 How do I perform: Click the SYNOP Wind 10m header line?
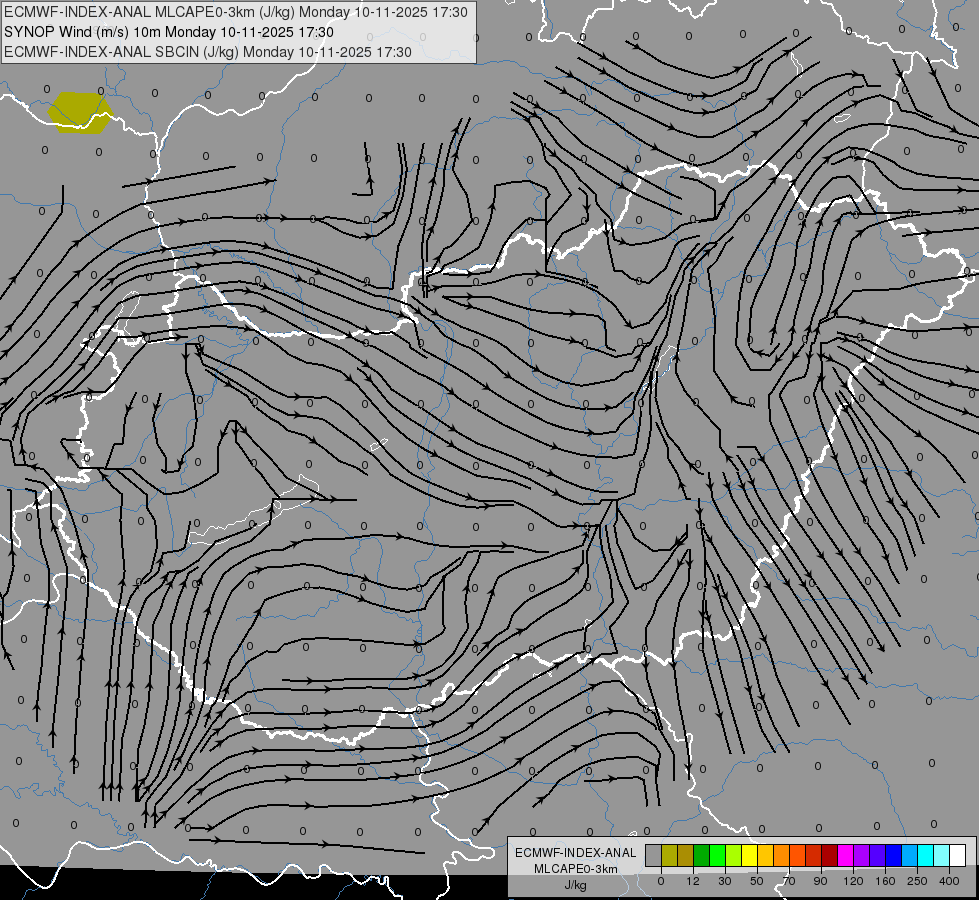point(169,32)
